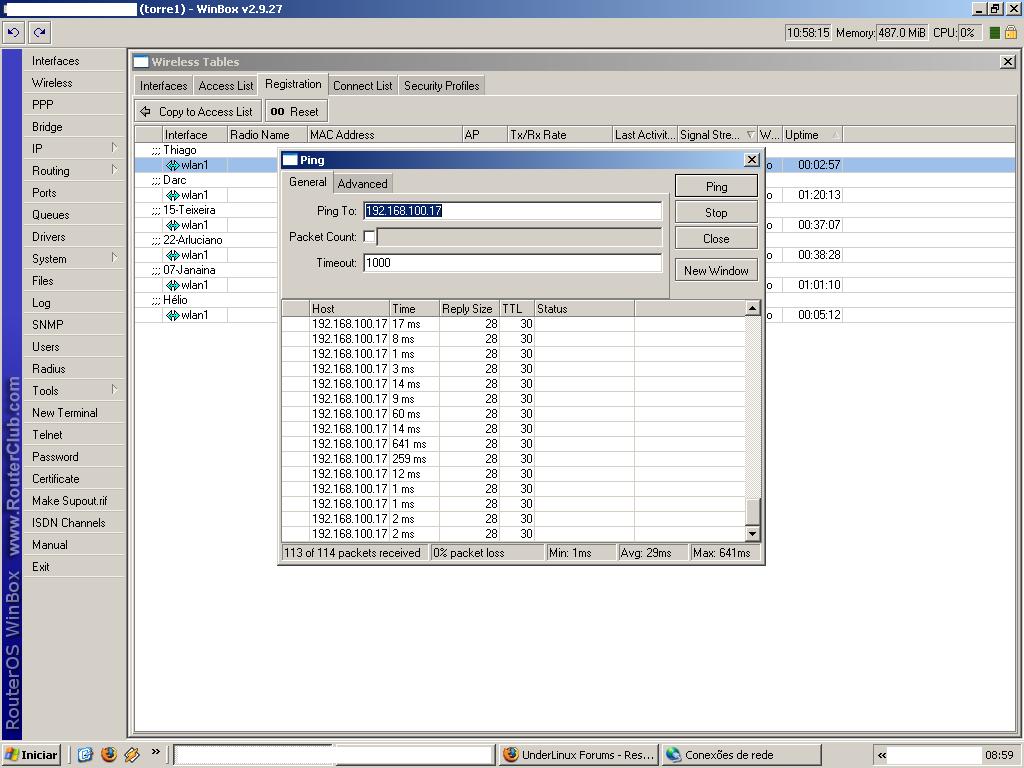
Task: Click wlan1 interface icon under 15-Teixeira
Action: (172, 225)
